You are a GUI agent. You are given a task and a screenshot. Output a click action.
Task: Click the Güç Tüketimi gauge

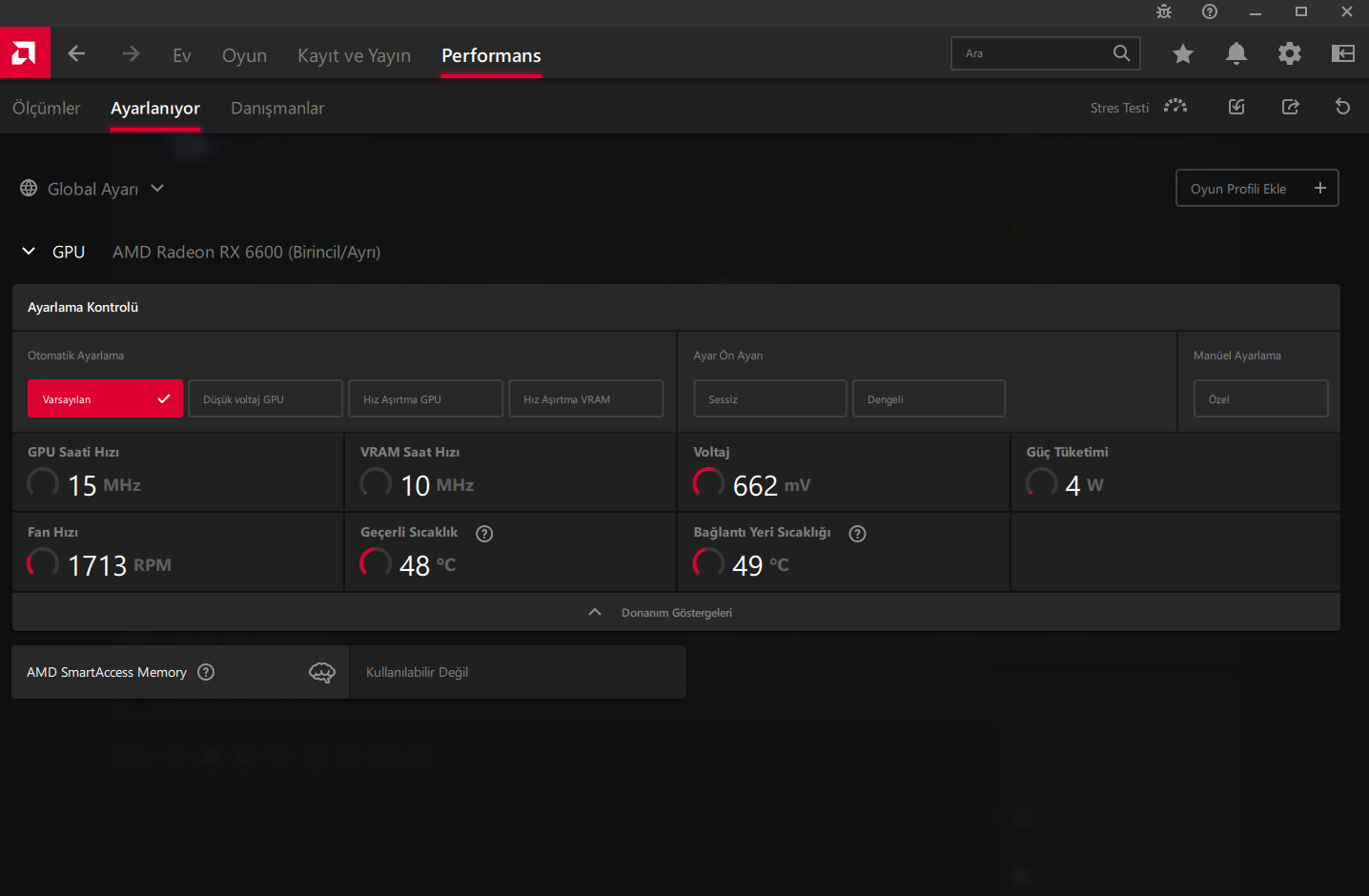(x=1041, y=483)
